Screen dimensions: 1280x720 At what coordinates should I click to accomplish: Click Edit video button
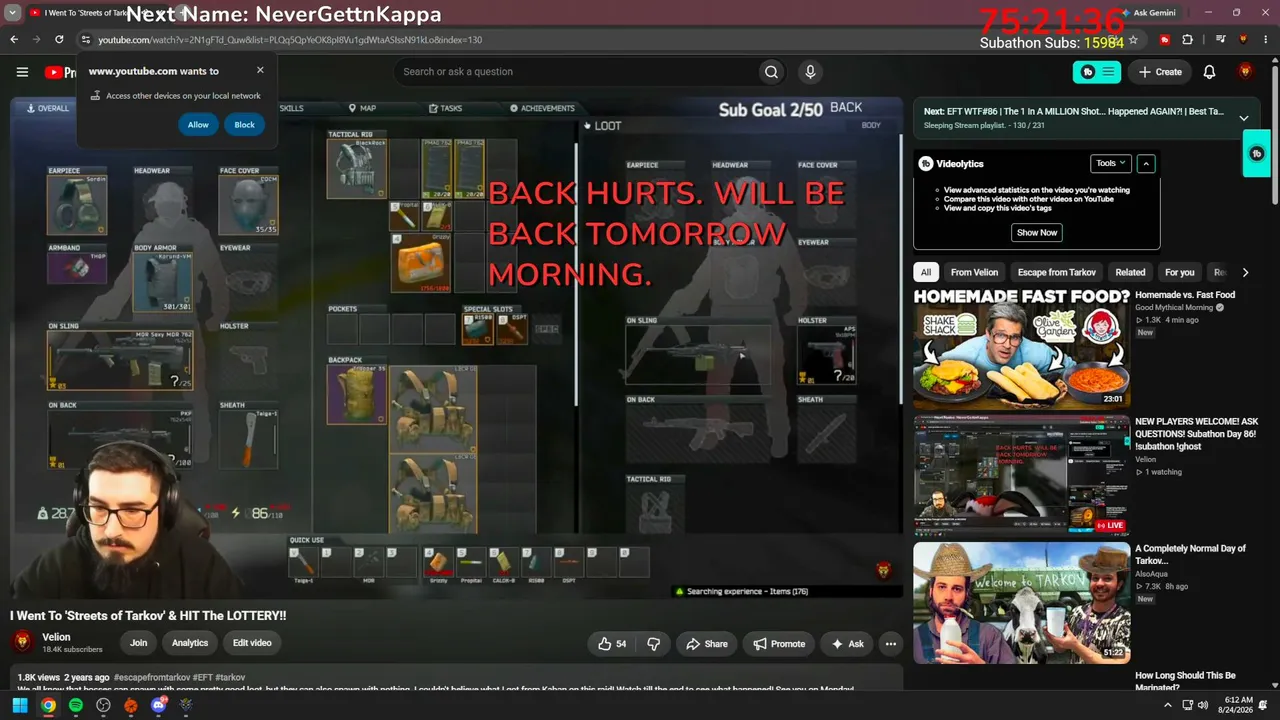[x=253, y=643]
